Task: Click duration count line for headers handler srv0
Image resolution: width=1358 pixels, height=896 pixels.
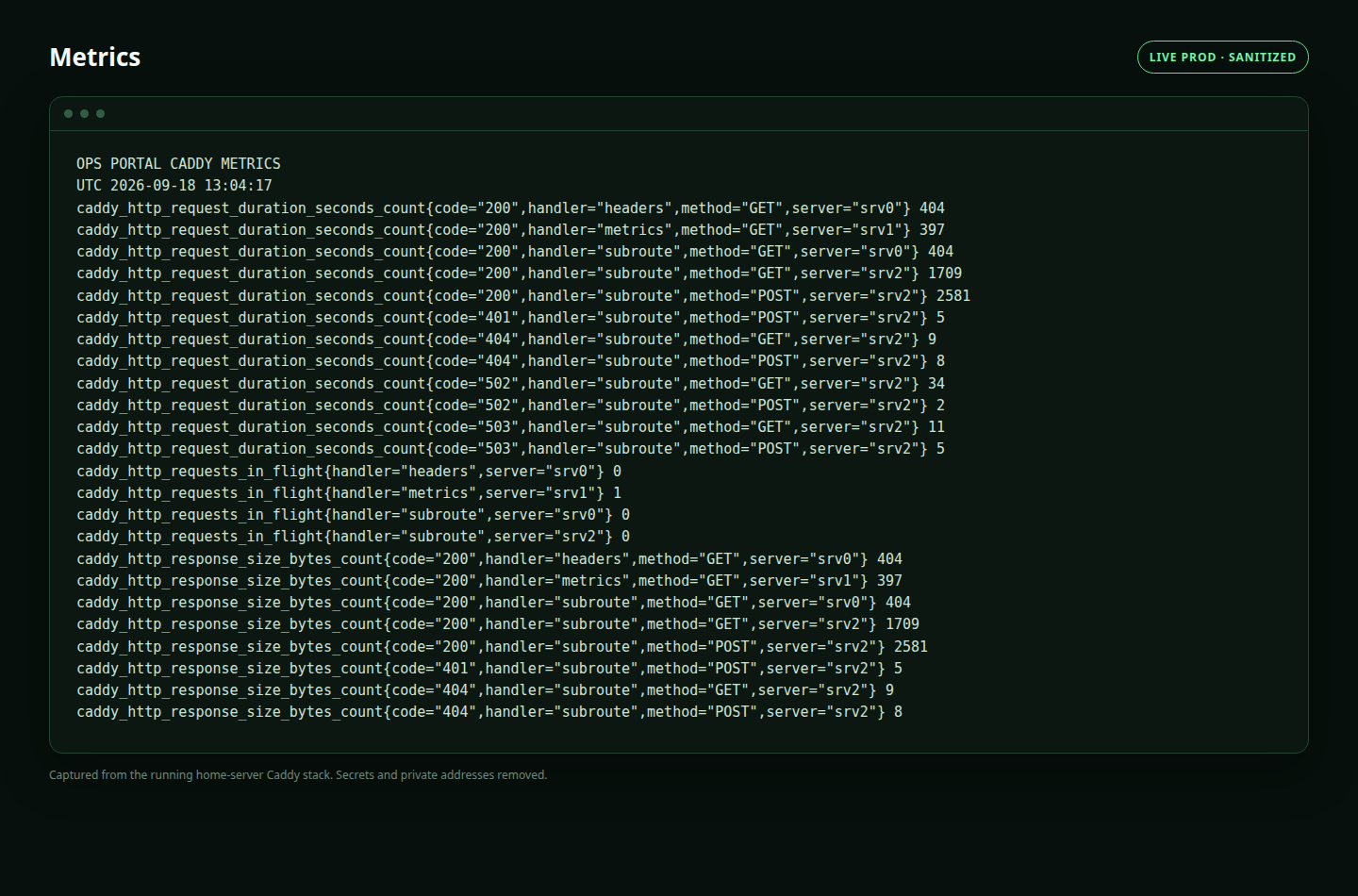Action: pyautogui.click(x=510, y=208)
